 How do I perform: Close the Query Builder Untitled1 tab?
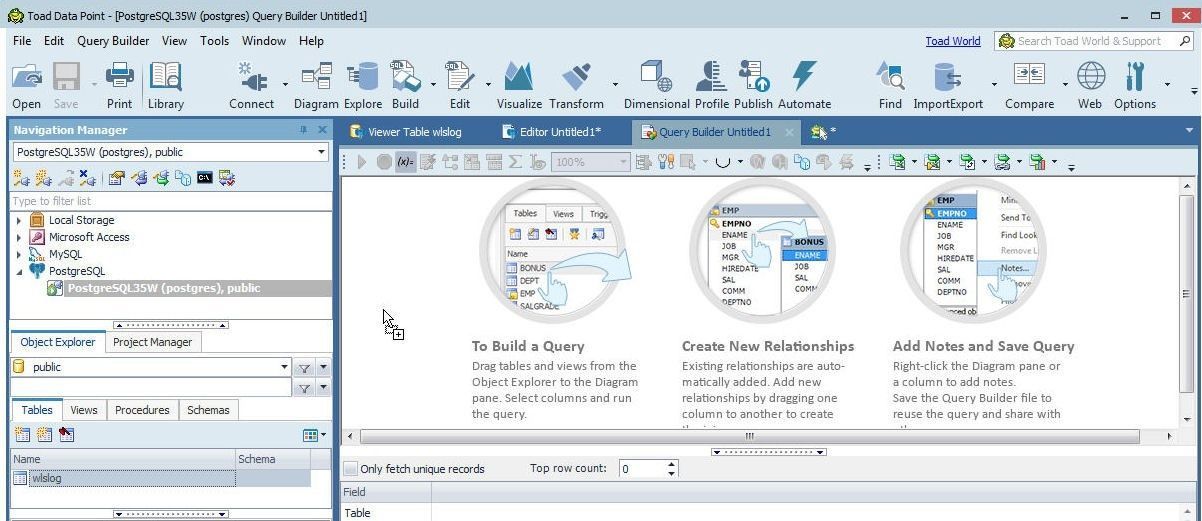(x=789, y=132)
